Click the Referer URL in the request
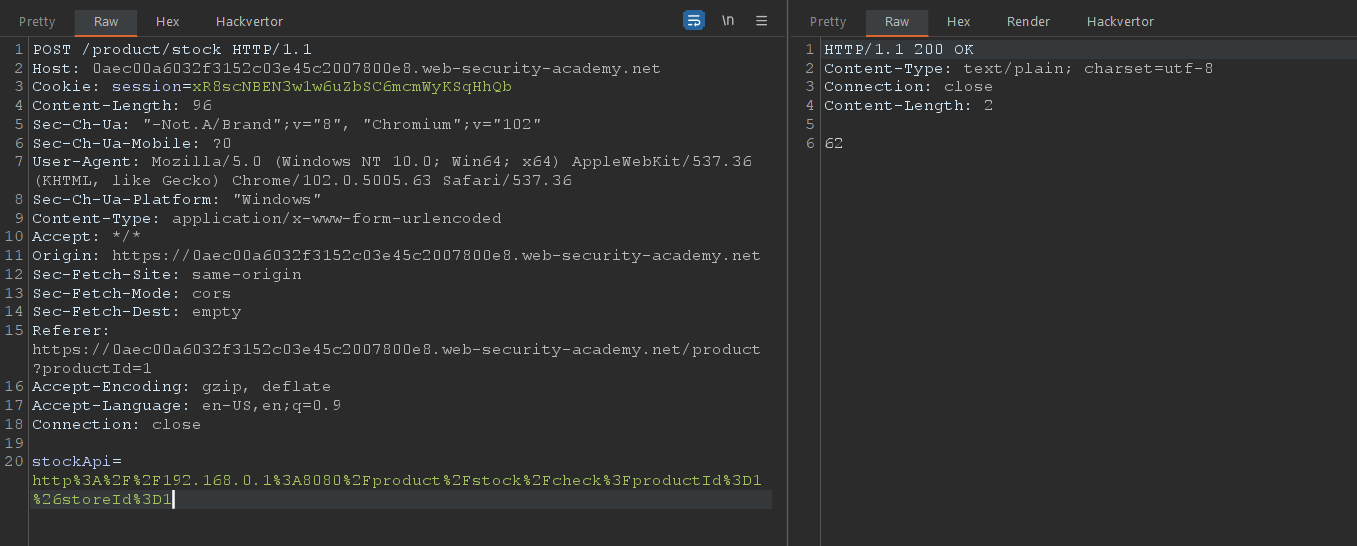 point(396,349)
